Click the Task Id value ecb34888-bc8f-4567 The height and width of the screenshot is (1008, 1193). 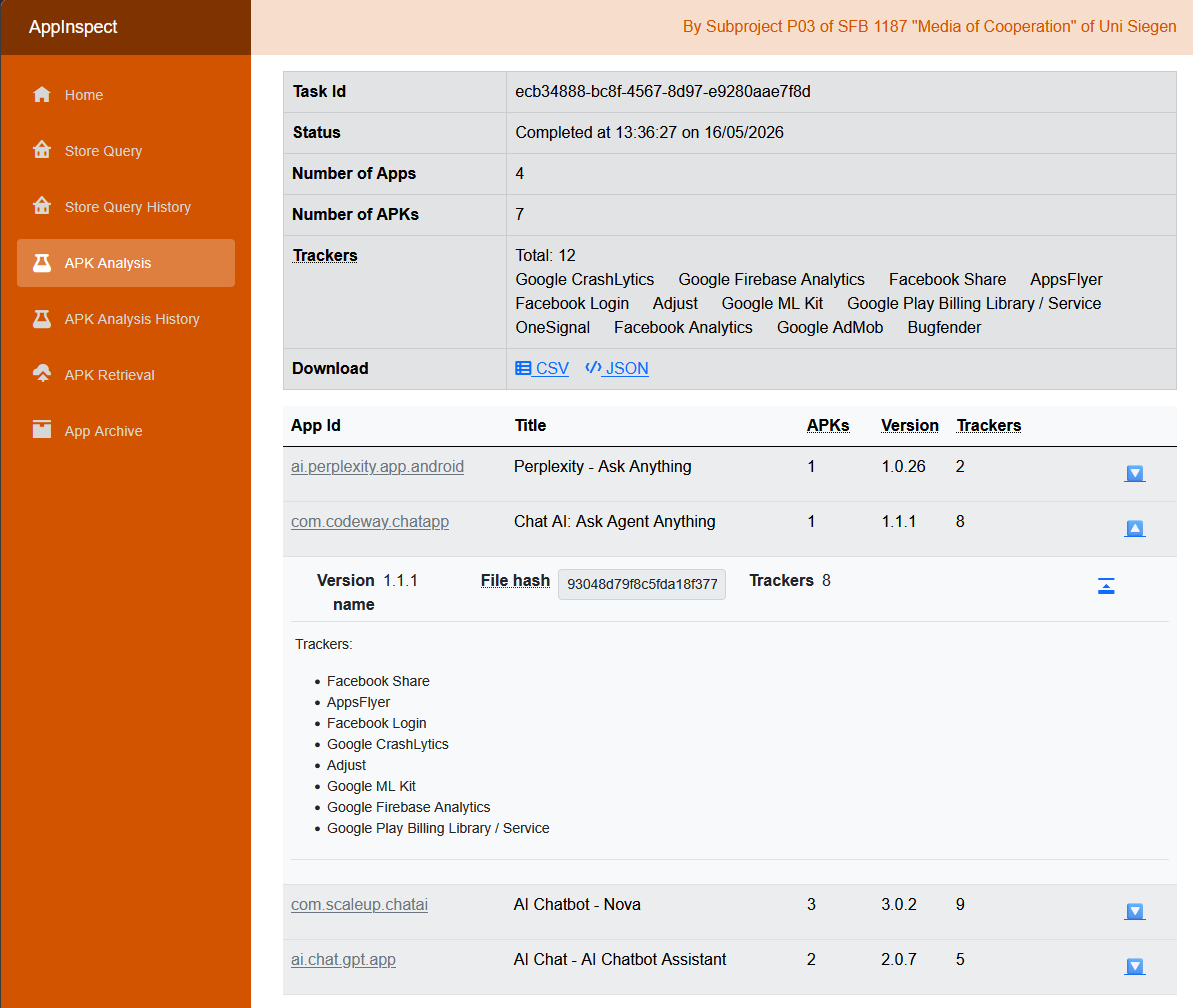pos(663,91)
